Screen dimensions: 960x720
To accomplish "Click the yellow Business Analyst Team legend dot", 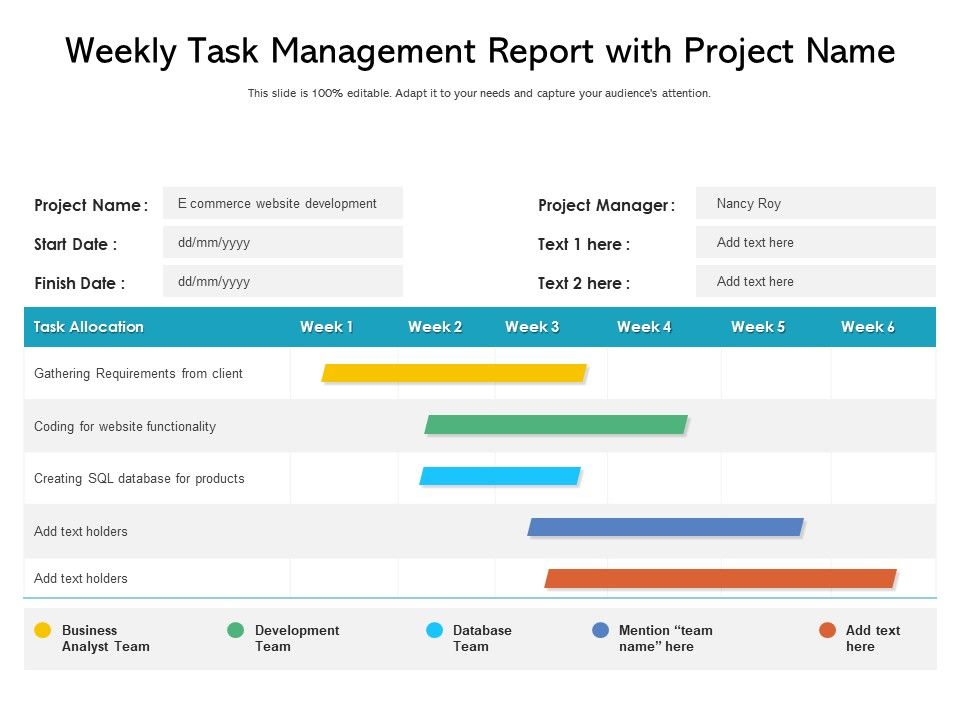I will coord(42,630).
